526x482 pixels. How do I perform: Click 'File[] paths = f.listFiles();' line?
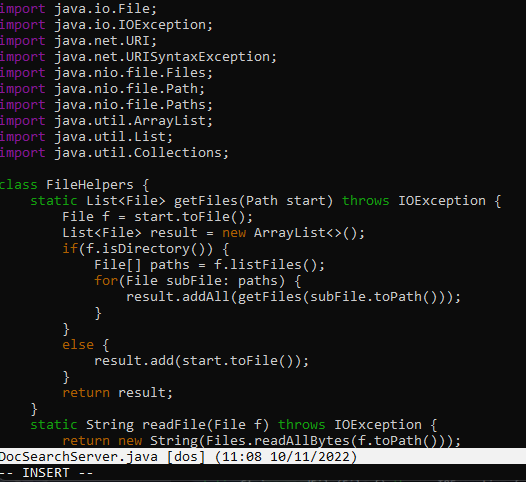click(209, 265)
